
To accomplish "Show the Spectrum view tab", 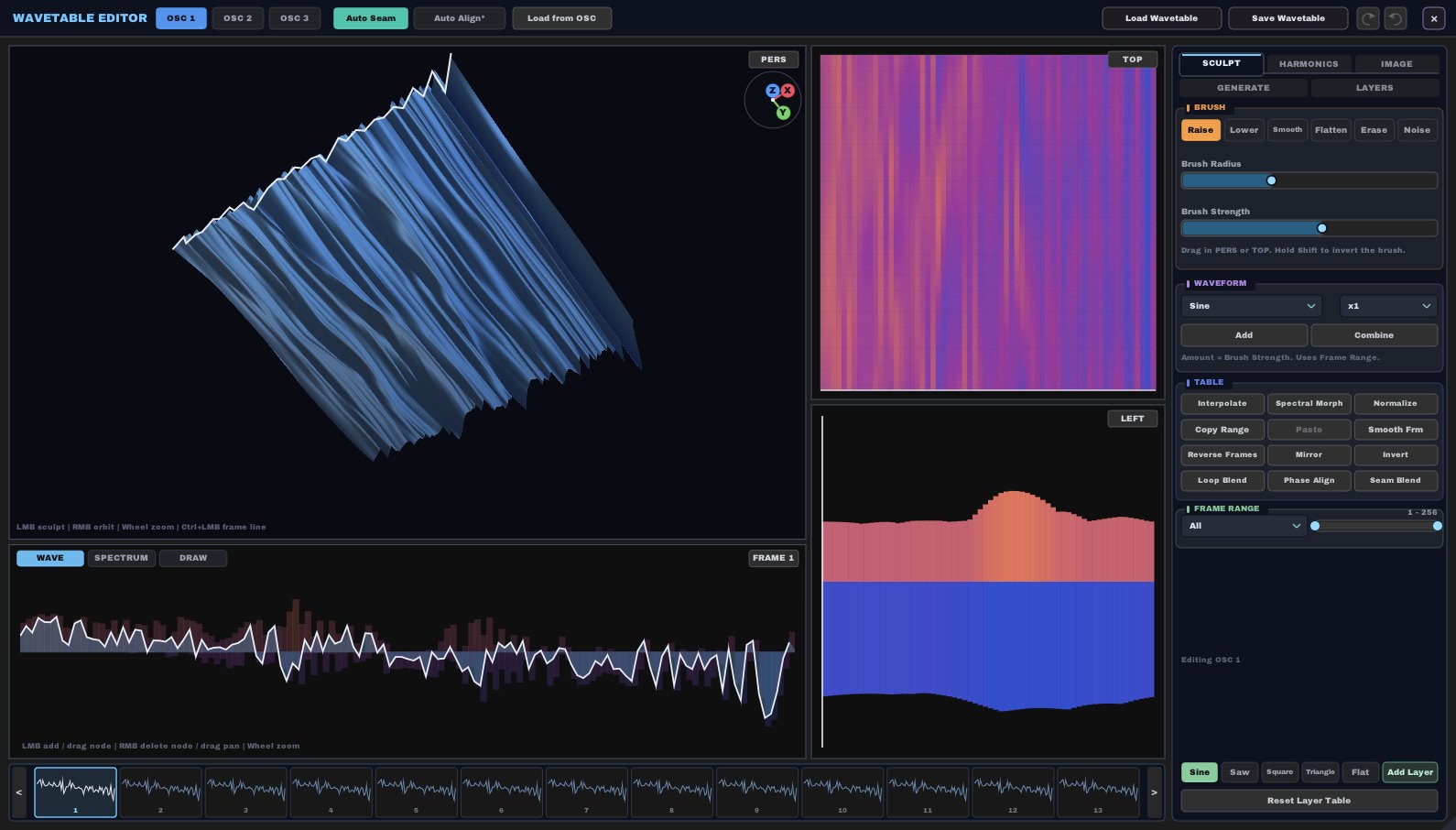I will [121, 558].
